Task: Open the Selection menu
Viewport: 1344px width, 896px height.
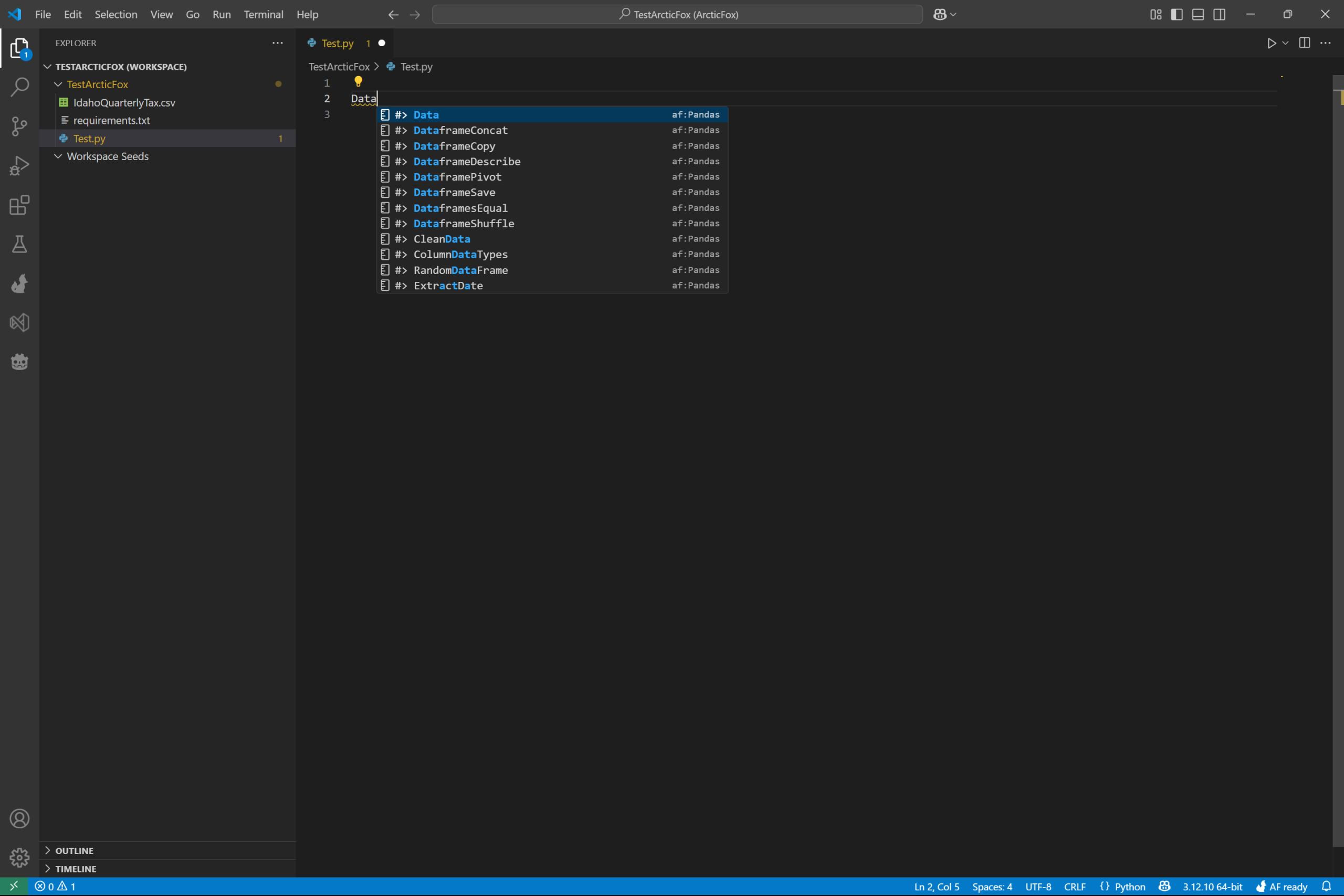Action: (x=116, y=15)
